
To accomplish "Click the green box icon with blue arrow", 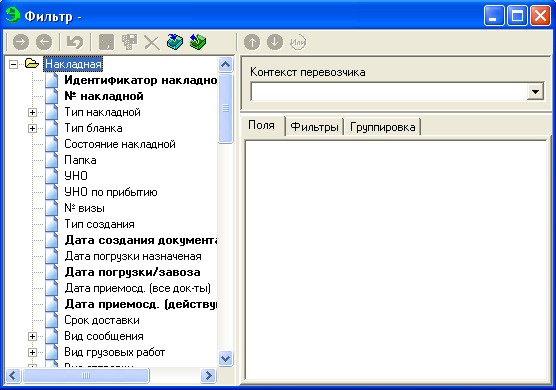I will pos(198,42).
